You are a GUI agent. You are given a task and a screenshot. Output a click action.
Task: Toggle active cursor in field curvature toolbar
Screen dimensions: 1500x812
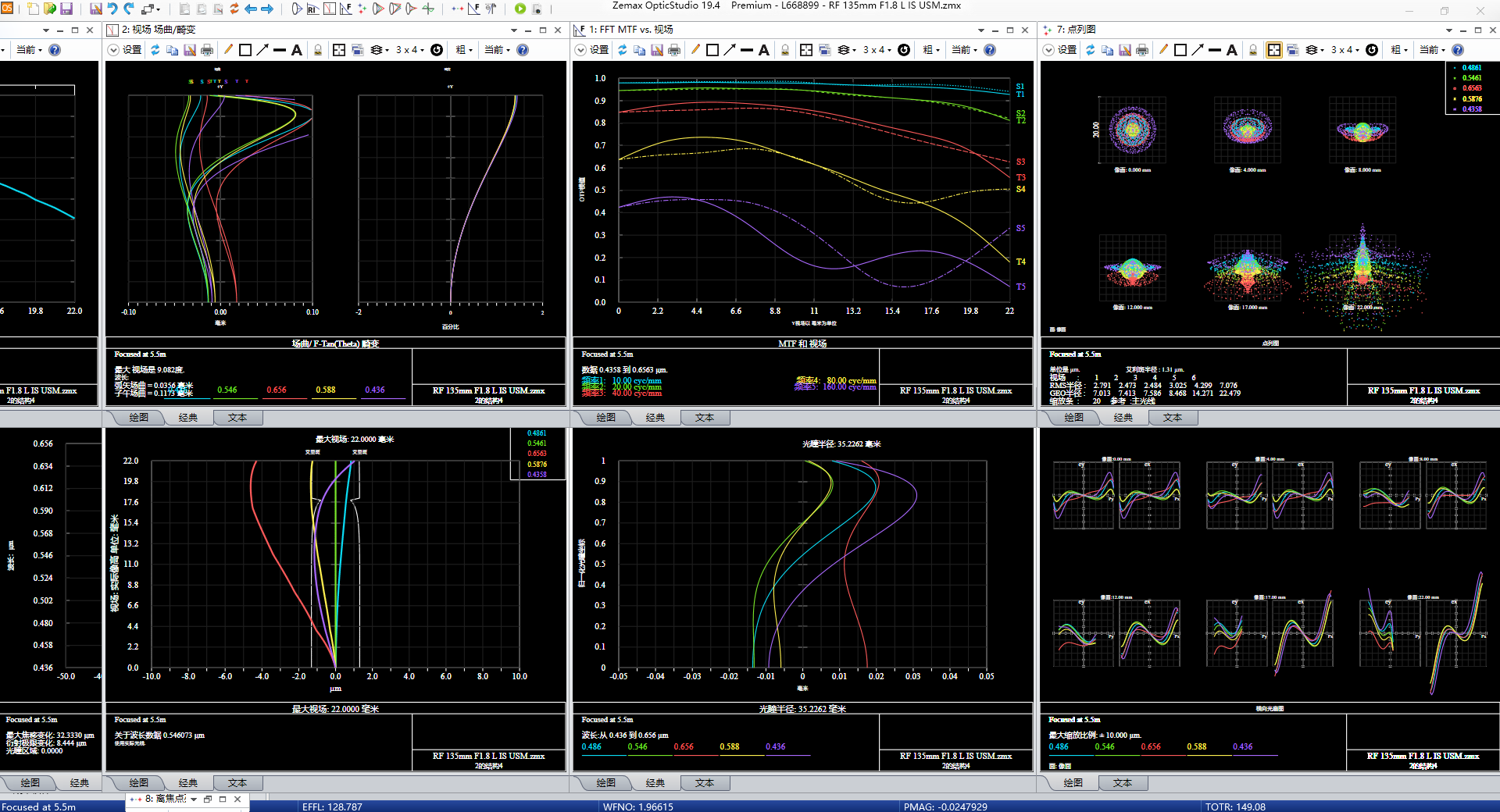339,50
